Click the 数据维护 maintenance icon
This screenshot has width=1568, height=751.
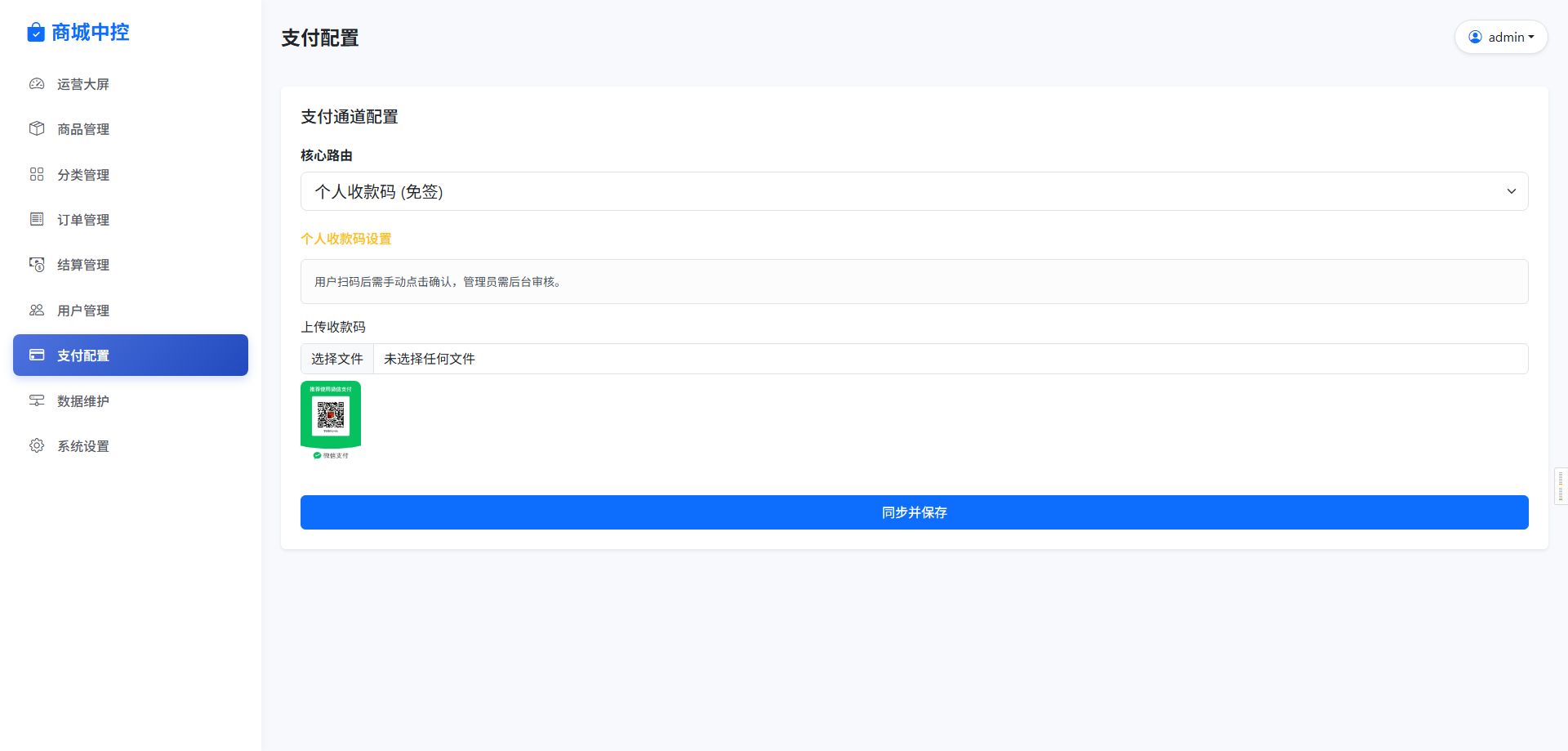pos(37,400)
